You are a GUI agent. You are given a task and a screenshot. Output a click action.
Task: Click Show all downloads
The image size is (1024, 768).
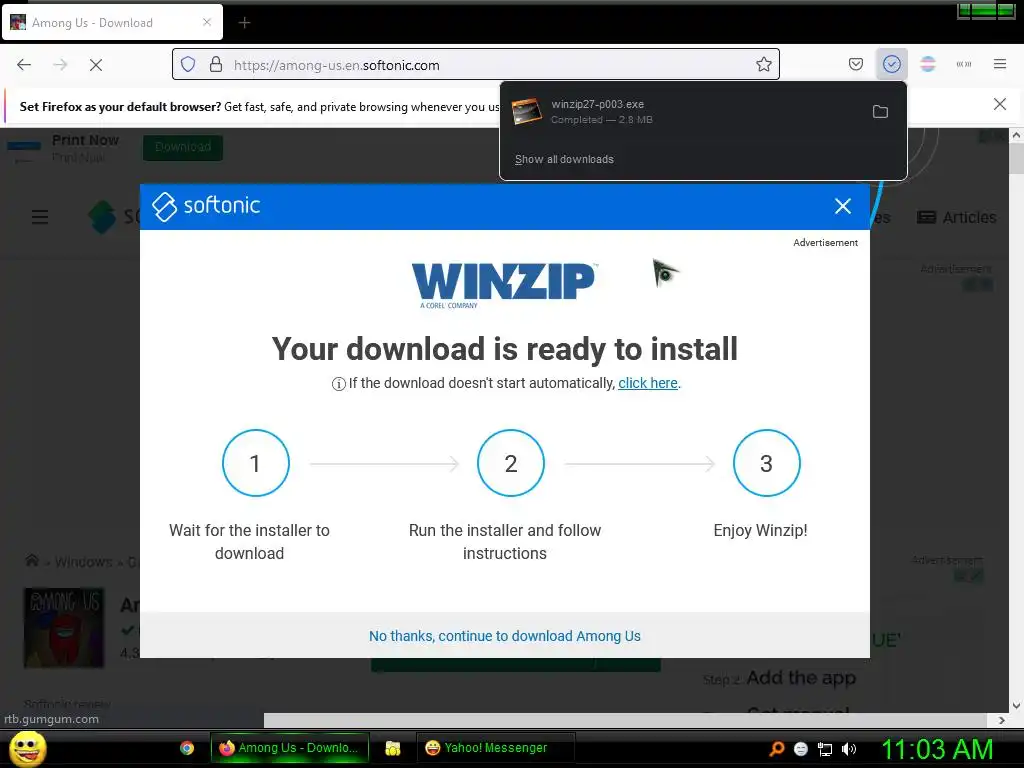(x=564, y=159)
